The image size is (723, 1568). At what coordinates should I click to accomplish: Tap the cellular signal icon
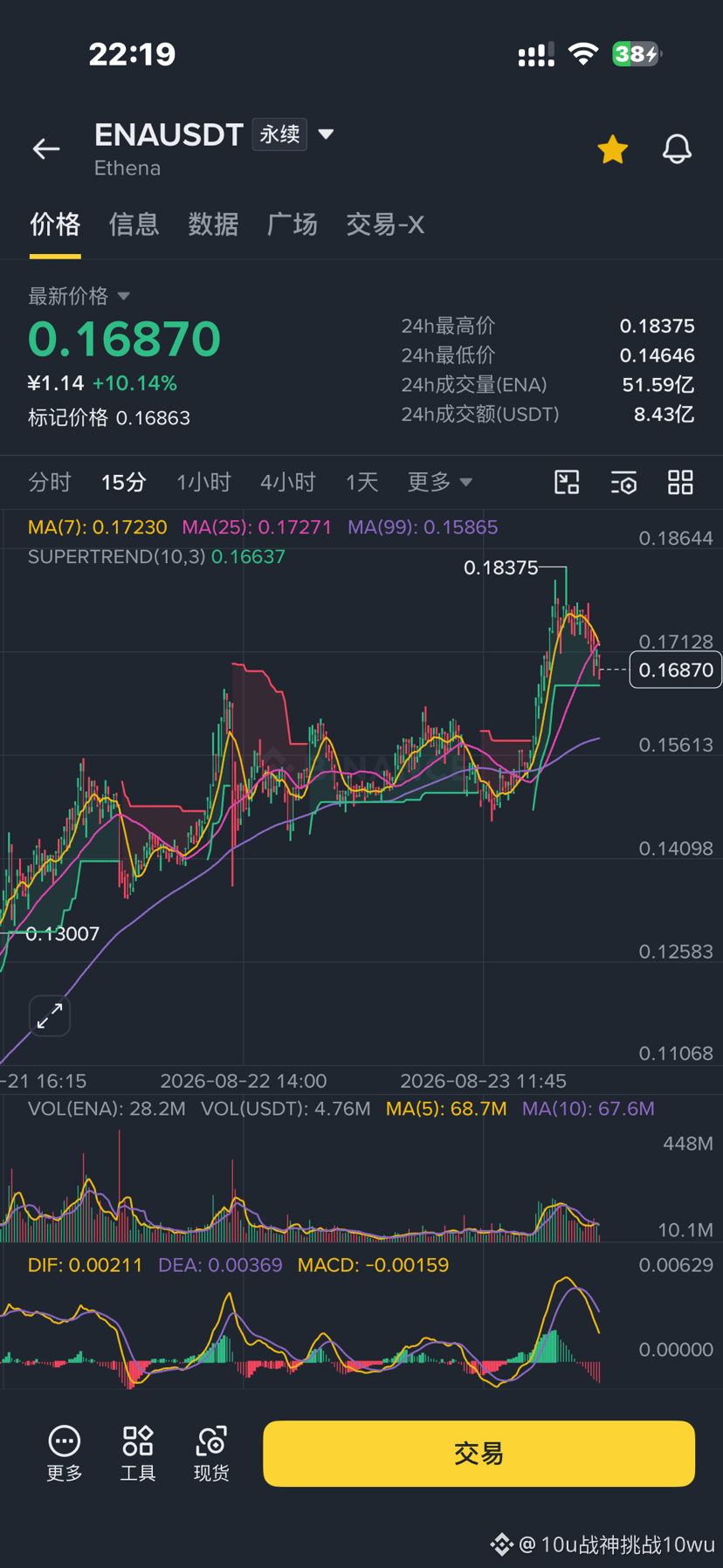pos(536,55)
